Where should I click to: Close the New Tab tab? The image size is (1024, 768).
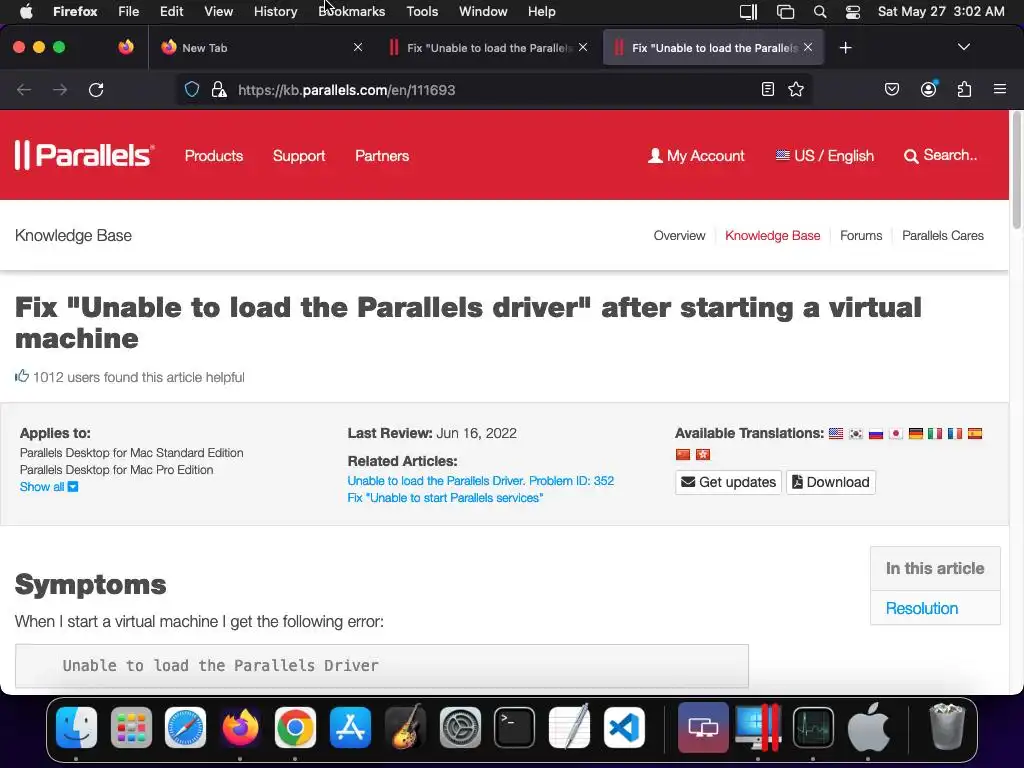pyautogui.click(x=358, y=47)
